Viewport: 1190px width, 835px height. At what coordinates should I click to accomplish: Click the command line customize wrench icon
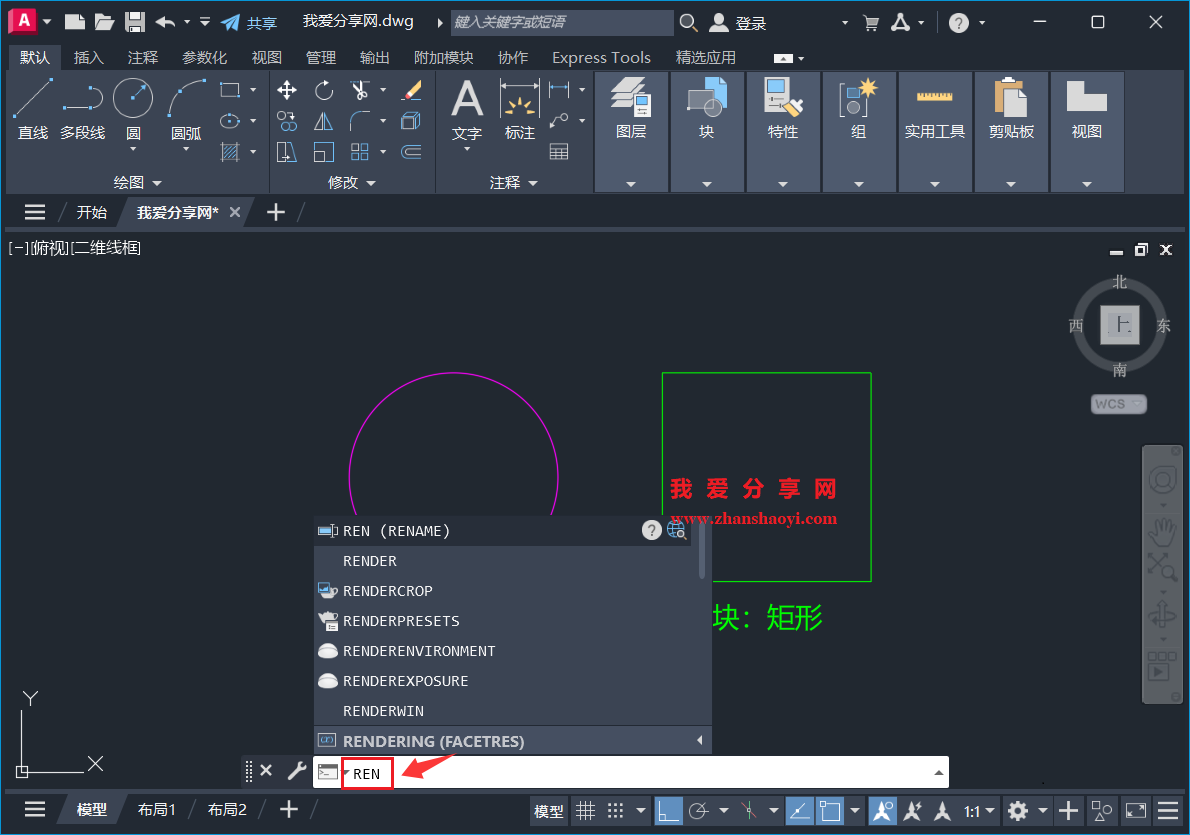tap(297, 771)
